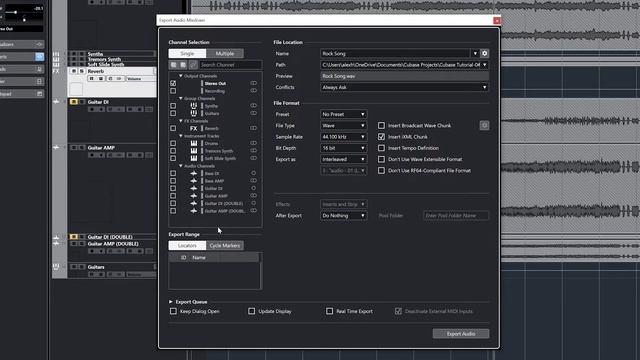Check the Reverb FX channel checkbox
This screenshot has height=360, width=640.
click(x=173, y=128)
